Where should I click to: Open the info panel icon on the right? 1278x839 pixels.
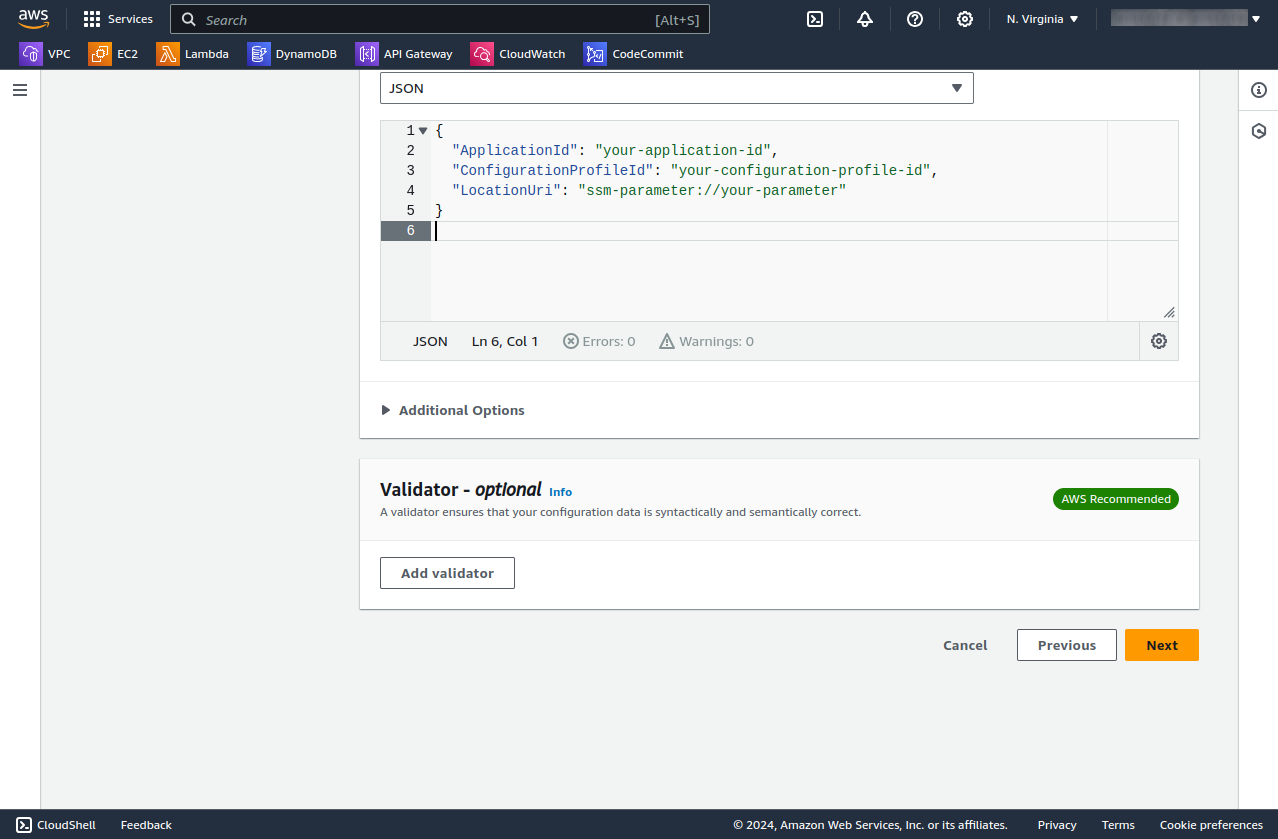click(1259, 90)
